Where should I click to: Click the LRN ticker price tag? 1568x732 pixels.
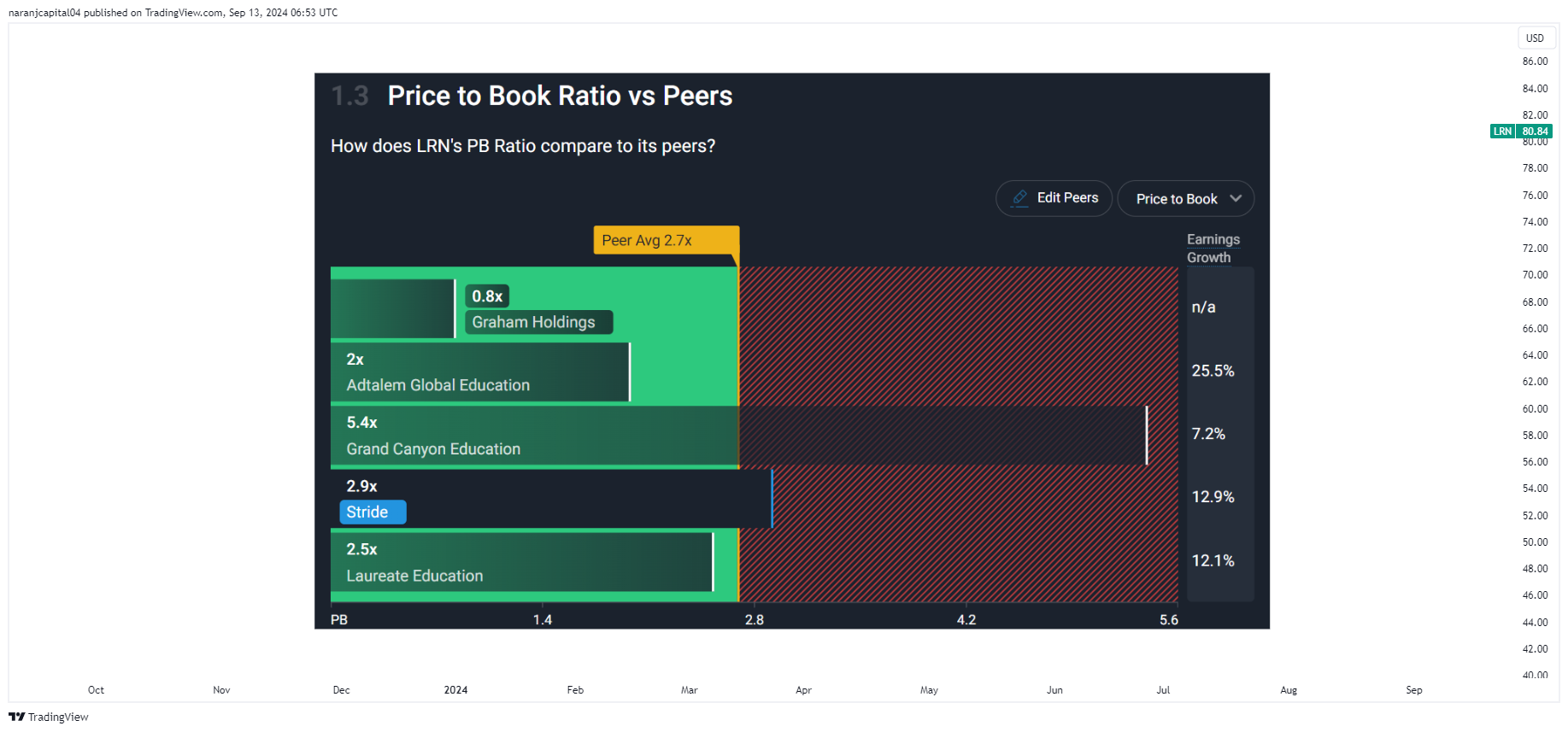pyautogui.click(x=1521, y=131)
